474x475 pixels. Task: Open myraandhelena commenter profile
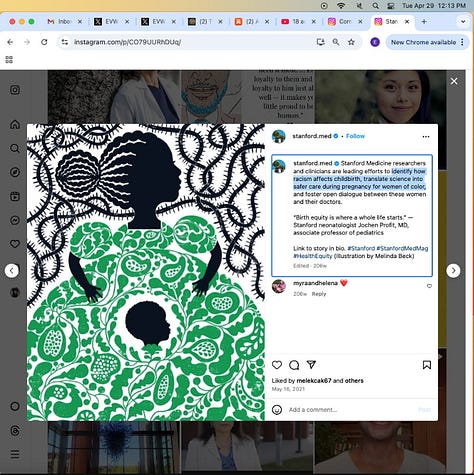(315, 283)
